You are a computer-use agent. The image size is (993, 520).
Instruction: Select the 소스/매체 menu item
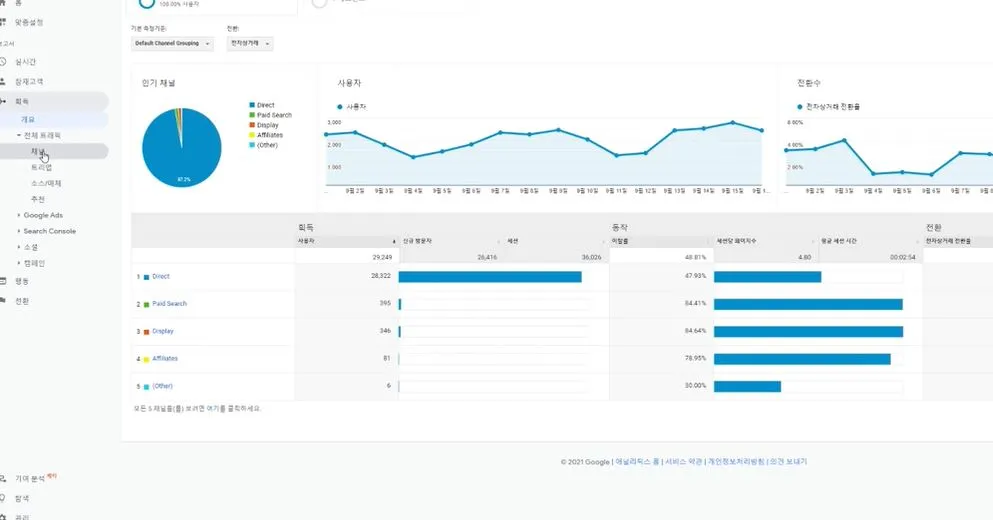46,183
